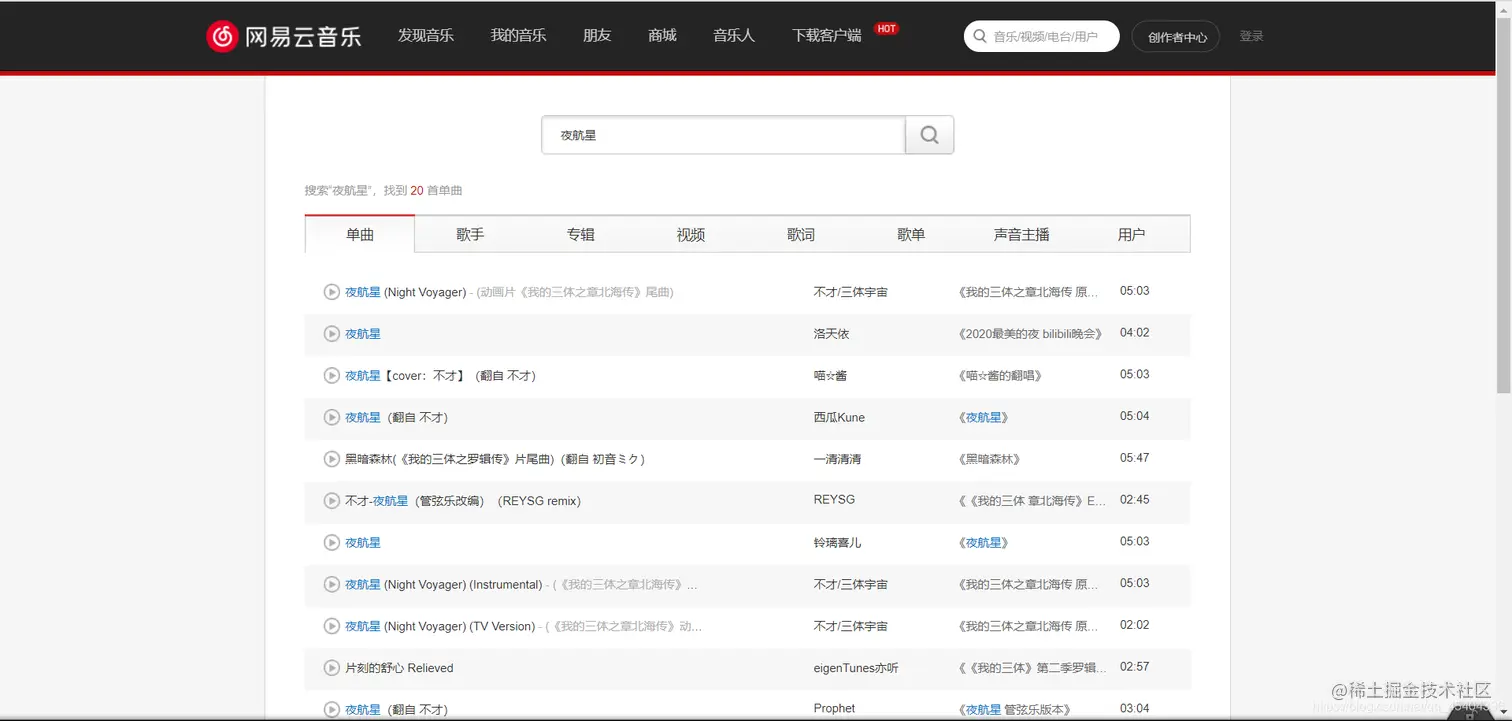Open artist 铃璃喜儿
Image resolution: width=1512 pixels, height=721 pixels.
click(837, 543)
